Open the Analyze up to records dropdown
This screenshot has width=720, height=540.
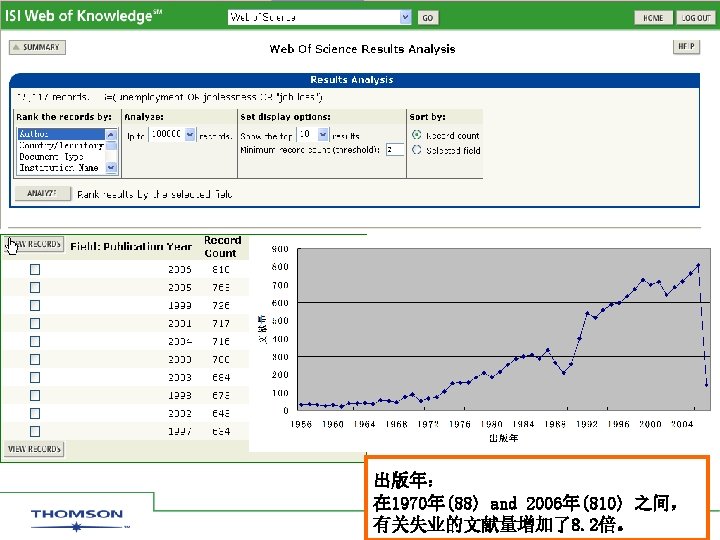click(190, 135)
